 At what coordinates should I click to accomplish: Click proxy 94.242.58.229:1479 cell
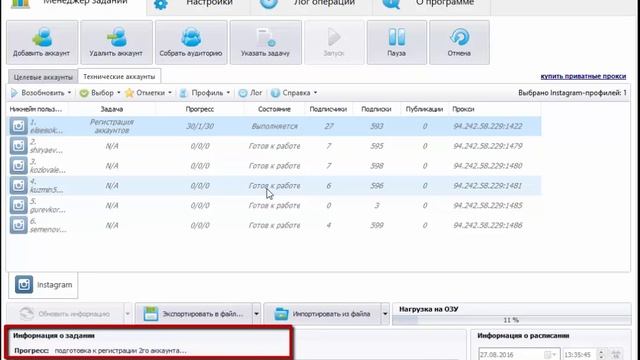tap(487, 146)
